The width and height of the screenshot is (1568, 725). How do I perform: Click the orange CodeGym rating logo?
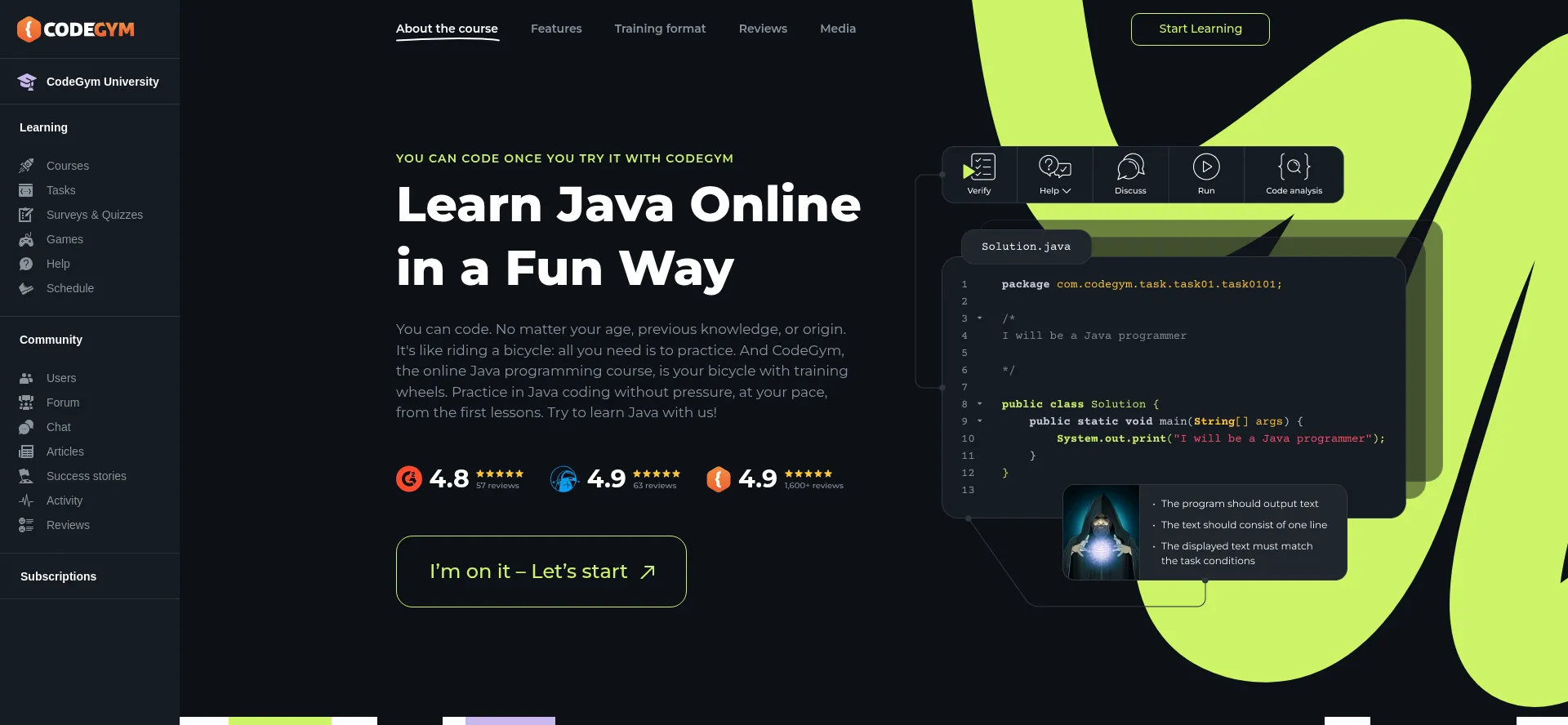coord(719,478)
